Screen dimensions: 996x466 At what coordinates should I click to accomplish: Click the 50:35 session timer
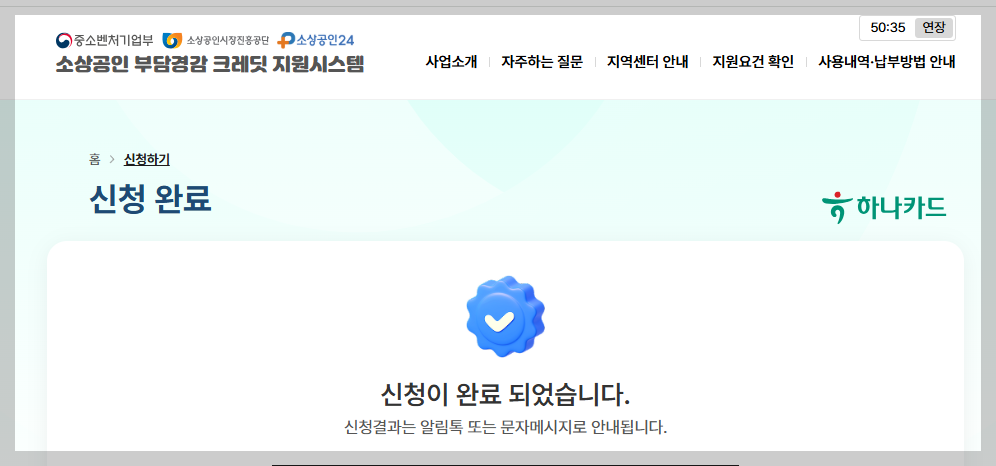(888, 28)
